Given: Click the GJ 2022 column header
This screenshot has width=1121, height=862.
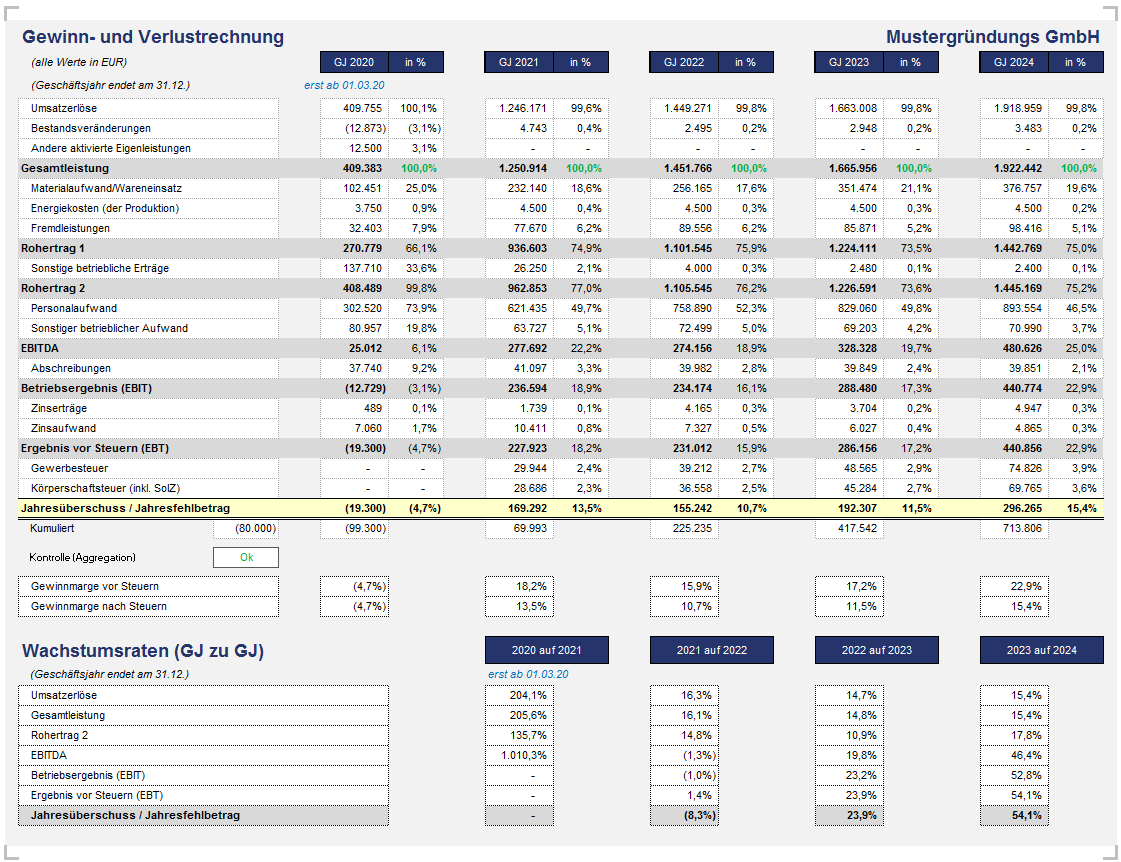Looking at the screenshot, I should coord(683,62).
